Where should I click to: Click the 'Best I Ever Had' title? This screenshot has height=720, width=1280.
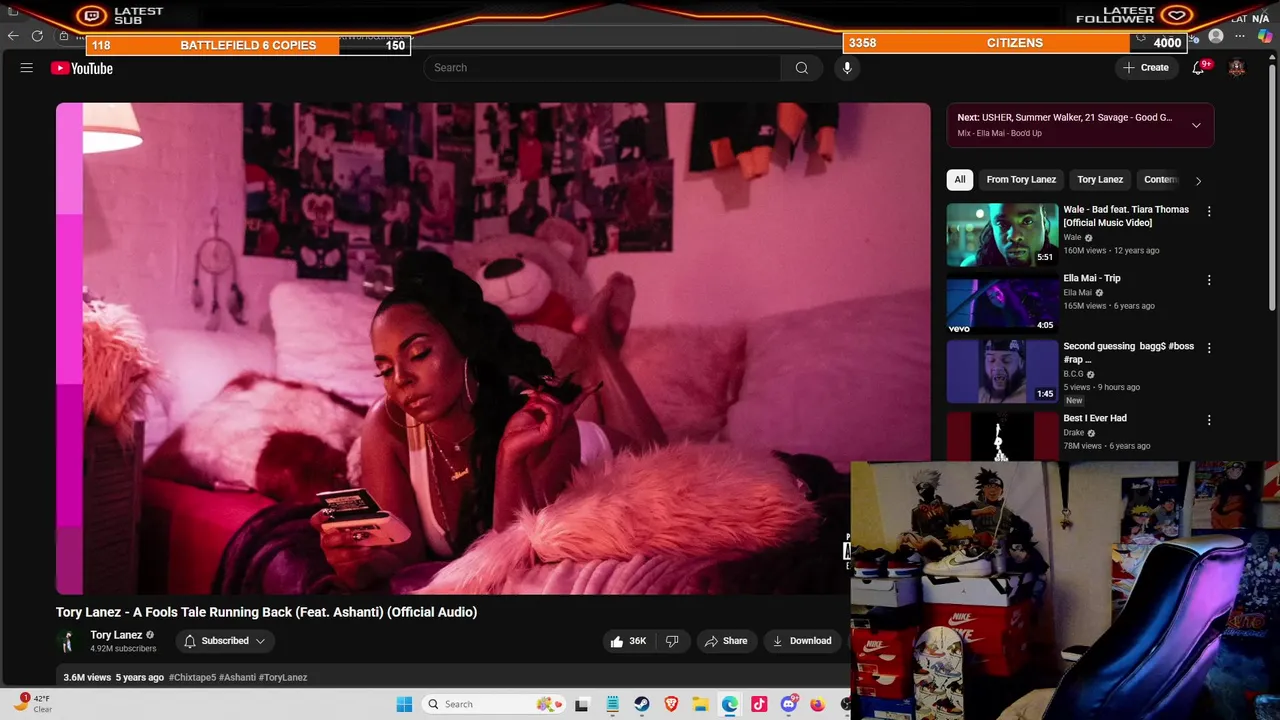point(1095,418)
